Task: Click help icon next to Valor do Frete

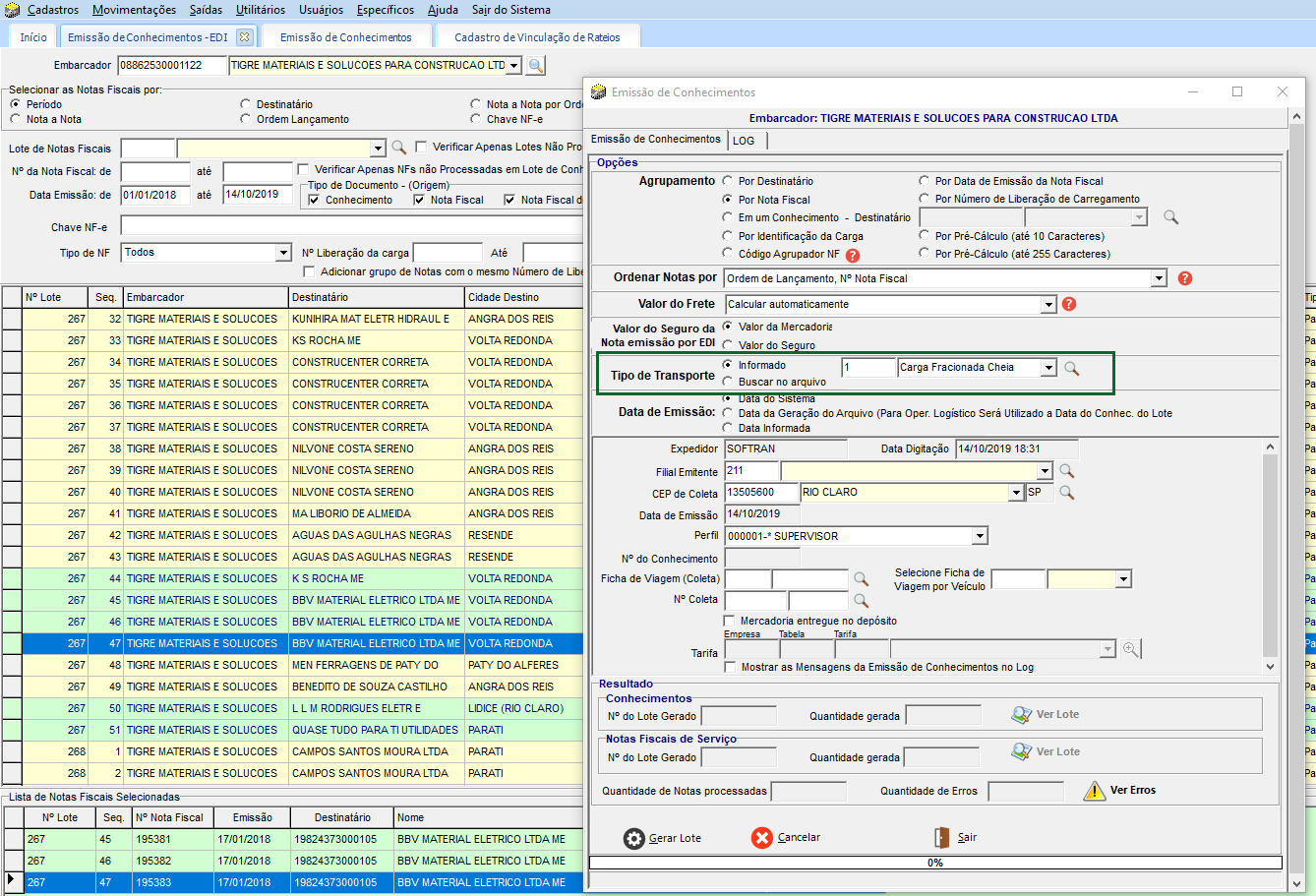Action: [1069, 304]
